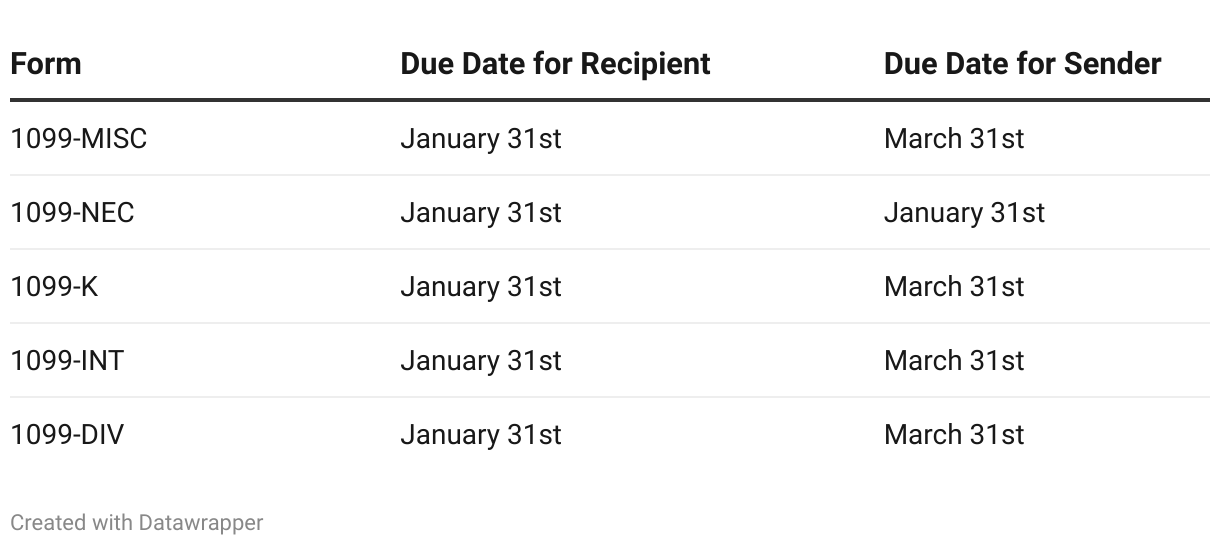
Task: Select the 1099-K form cell
Action: 54,287
